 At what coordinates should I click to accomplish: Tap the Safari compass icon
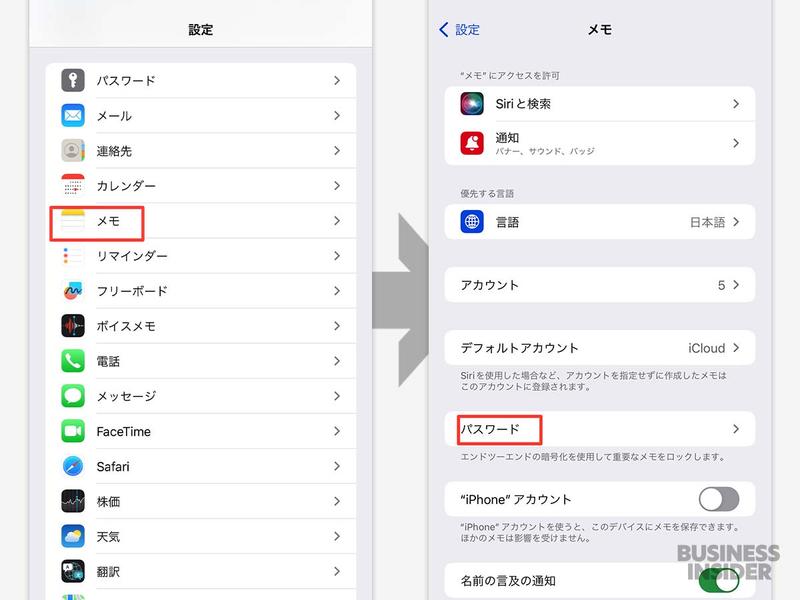[73, 466]
